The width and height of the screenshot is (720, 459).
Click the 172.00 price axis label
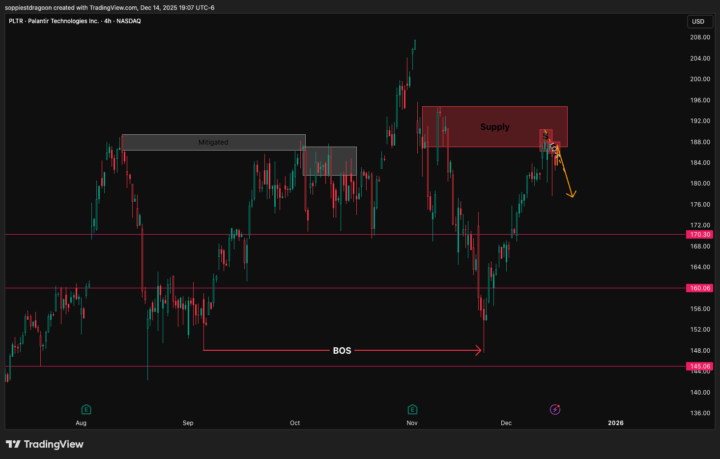coord(700,225)
